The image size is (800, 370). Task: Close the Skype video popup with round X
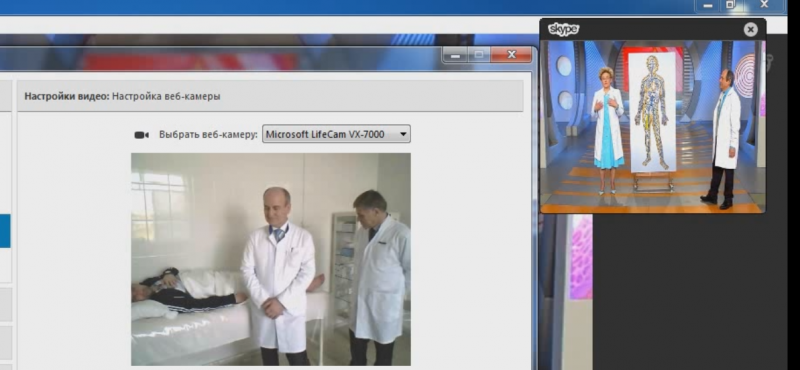click(x=750, y=30)
